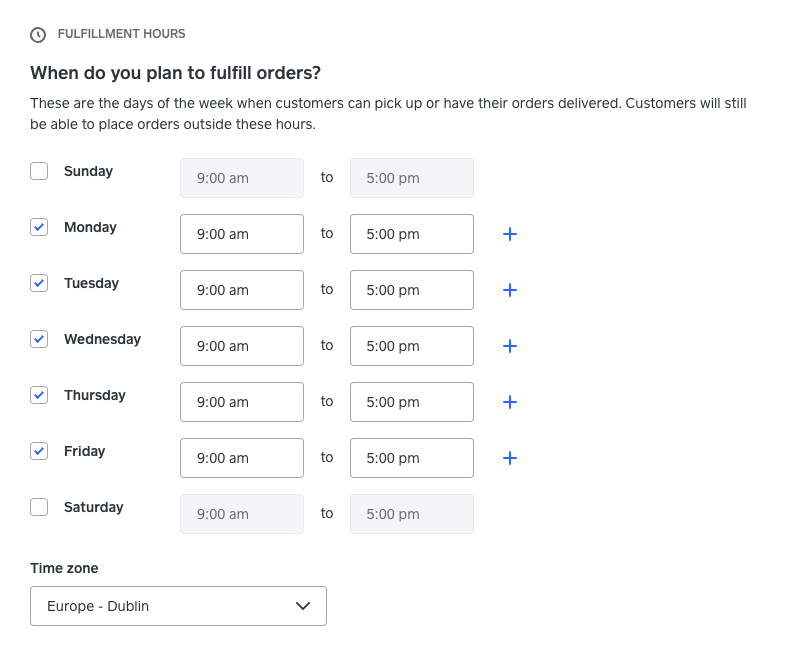Add another time range for Friday
The width and height of the screenshot is (794, 654).
pyautogui.click(x=509, y=458)
